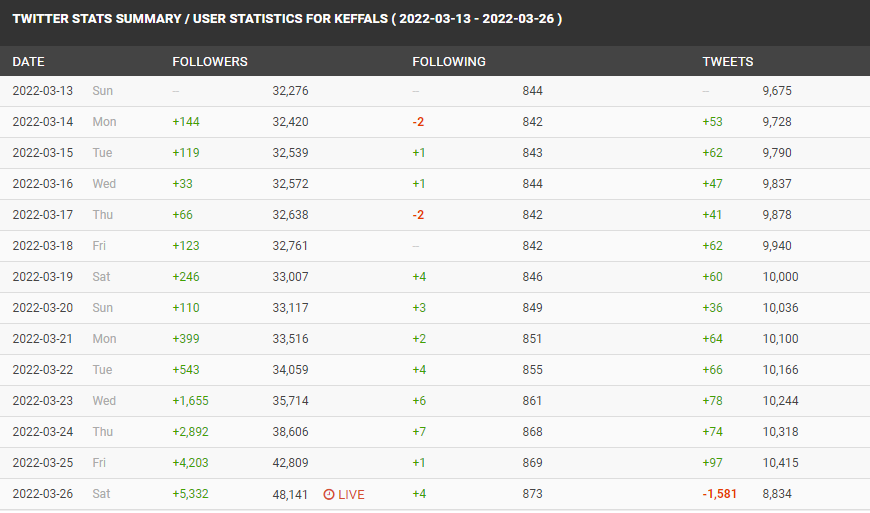
Task: Click the DATE column header
Action: pos(28,62)
